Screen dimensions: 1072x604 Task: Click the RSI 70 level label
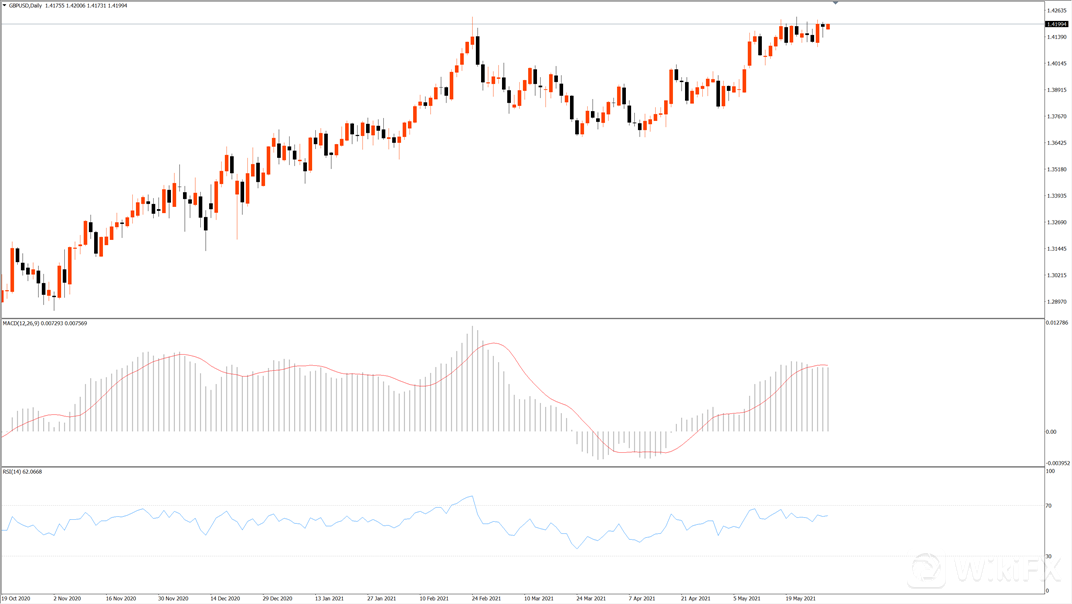pyautogui.click(x=1048, y=506)
